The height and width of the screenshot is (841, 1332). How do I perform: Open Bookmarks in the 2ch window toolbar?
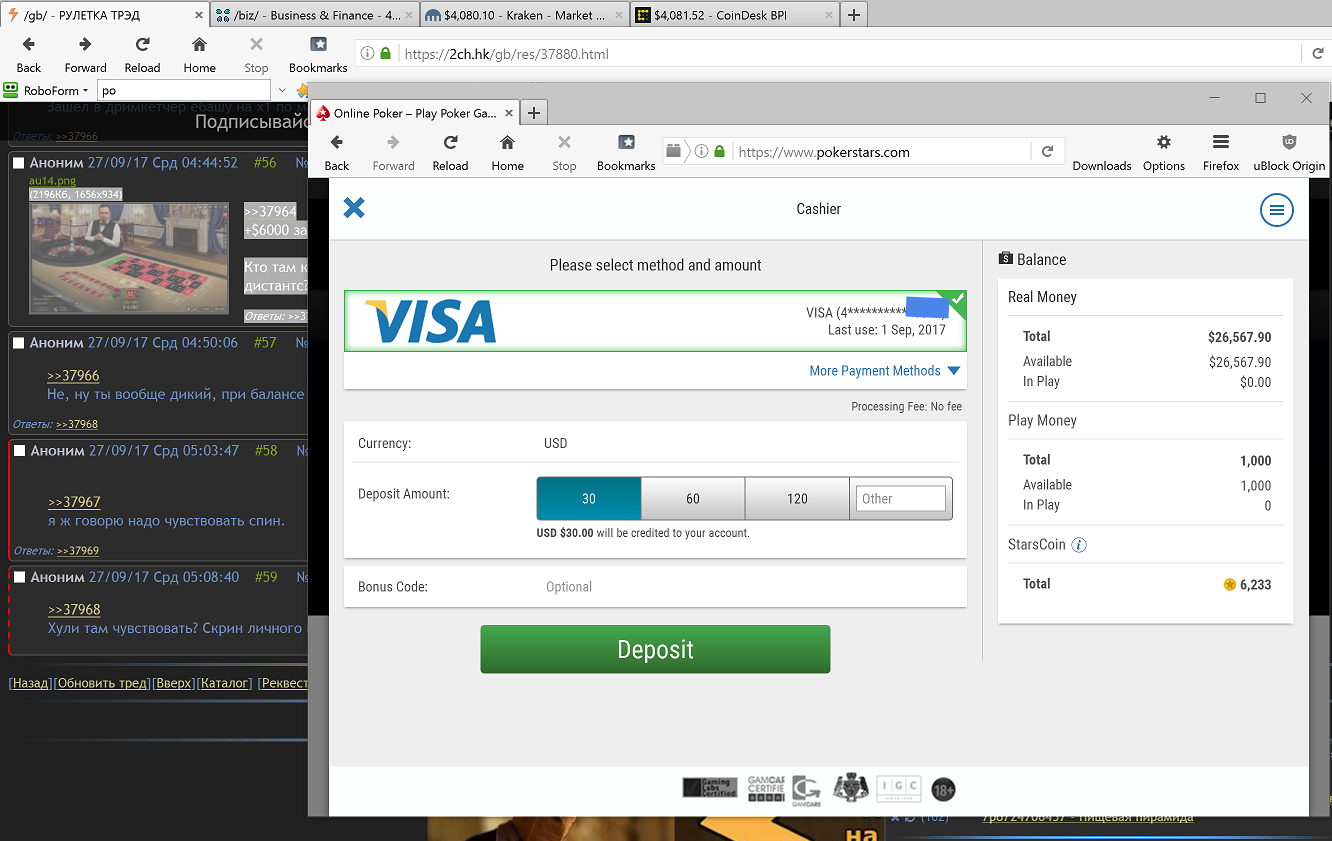(x=318, y=55)
